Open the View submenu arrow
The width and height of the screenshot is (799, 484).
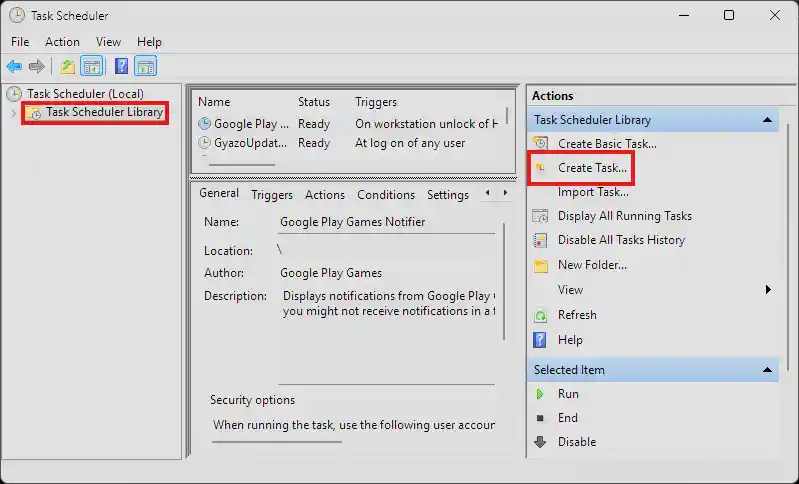(x=768, y=289)
